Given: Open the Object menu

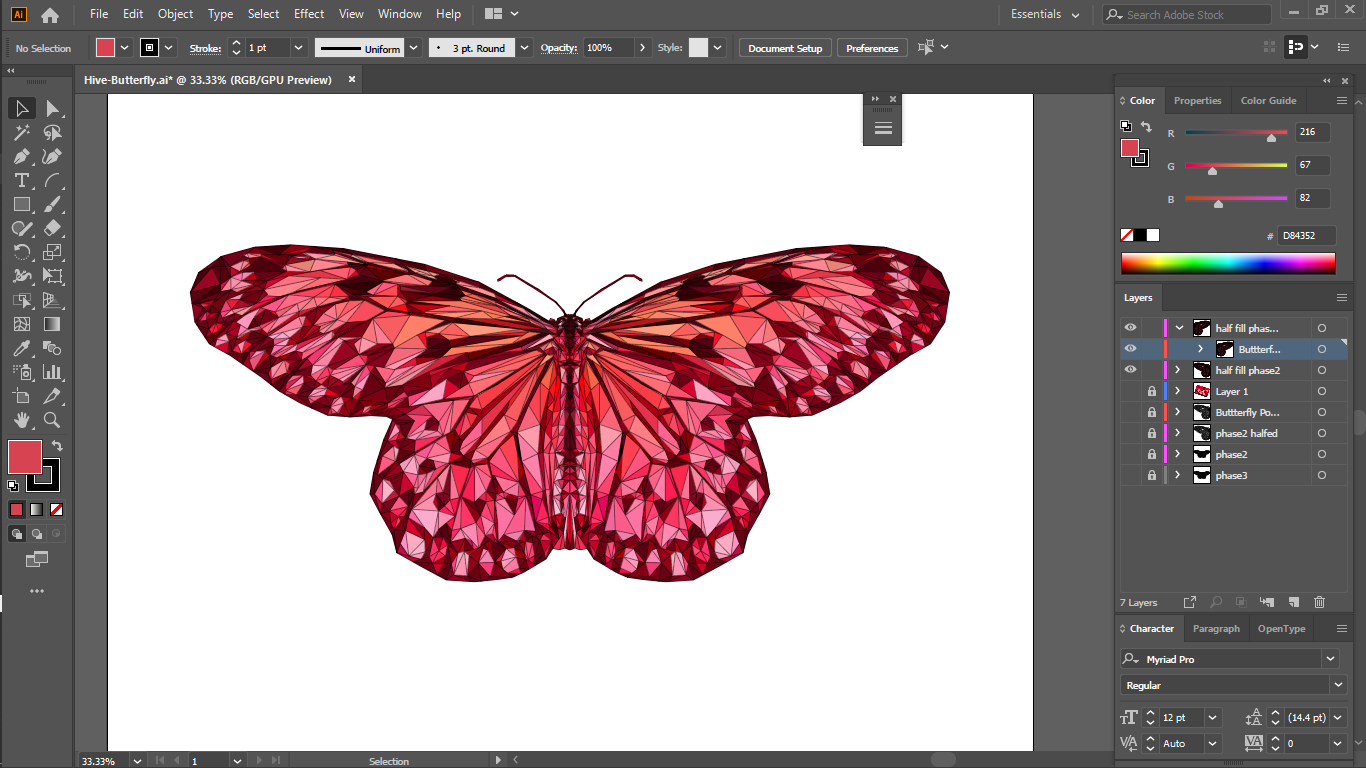Looking at the screenshot, I should [175, 14].
